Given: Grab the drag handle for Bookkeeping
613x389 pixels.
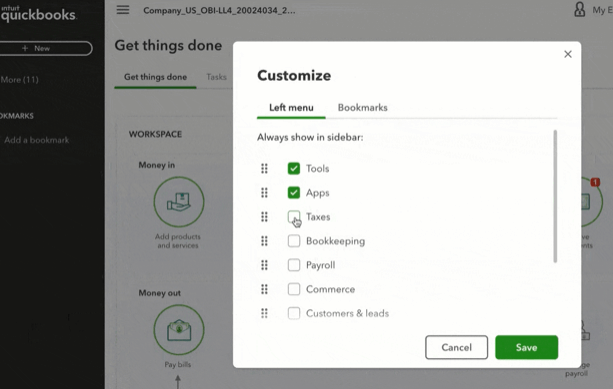Looking at the screenshot, I should pyautogui.click(x=264, y=241).
